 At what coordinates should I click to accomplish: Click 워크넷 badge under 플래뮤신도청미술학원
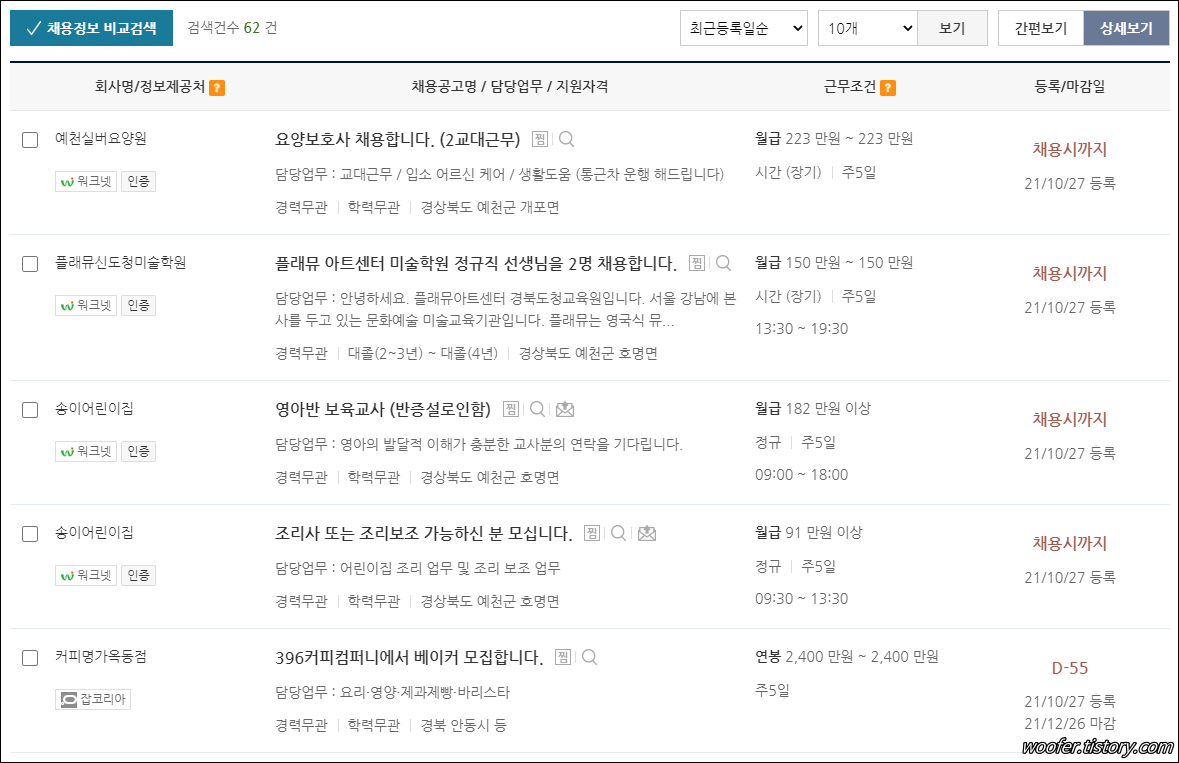(86, 305)
